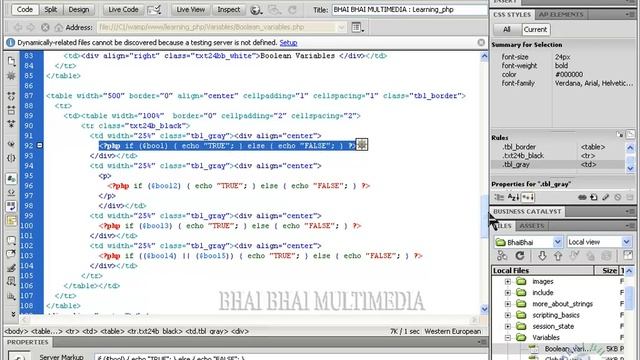This screenshot has height=360, width=640.
Task: Show Only Set Properties icon
Action: (528, 198)
